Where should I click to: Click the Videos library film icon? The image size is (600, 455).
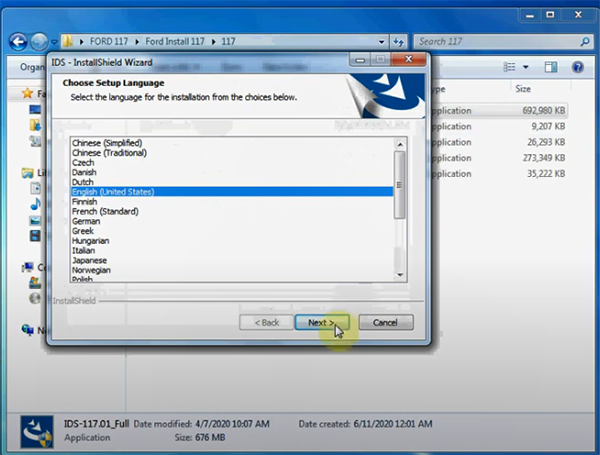35,235
